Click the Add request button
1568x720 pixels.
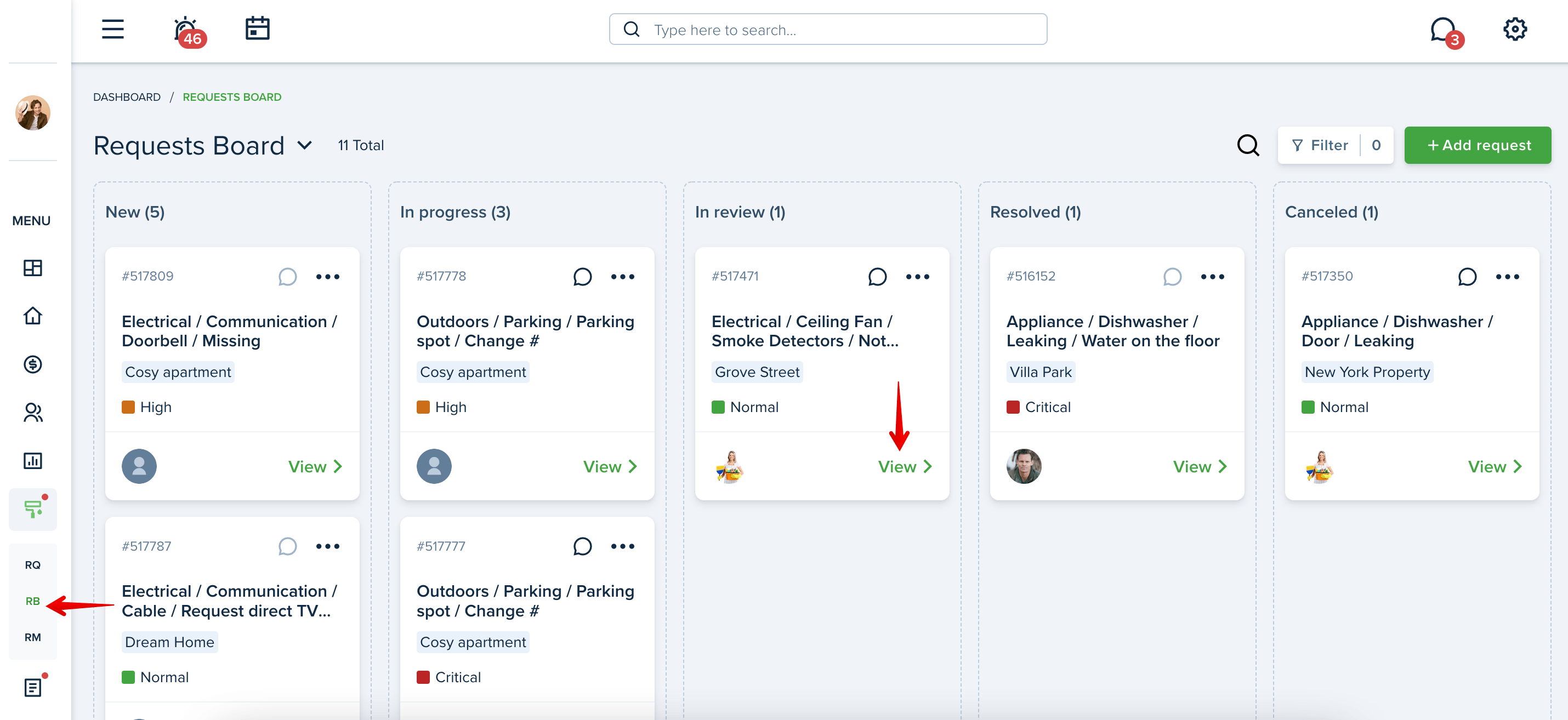point(1478,145)
